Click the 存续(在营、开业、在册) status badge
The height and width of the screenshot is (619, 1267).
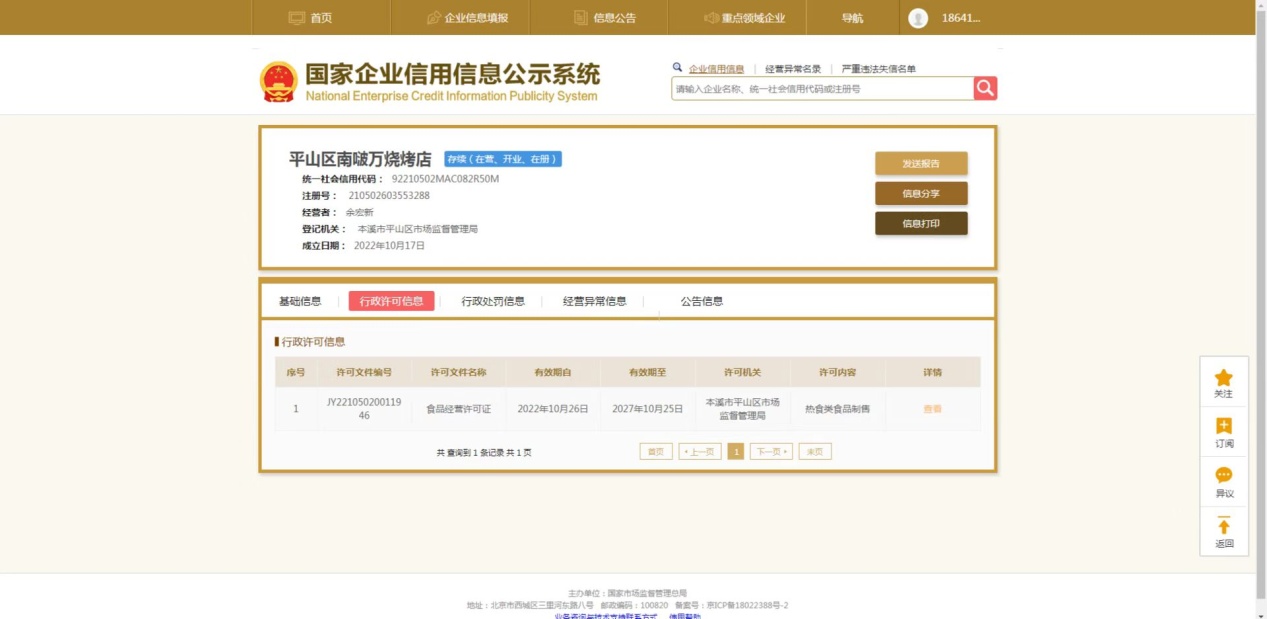tap(503, 159)
